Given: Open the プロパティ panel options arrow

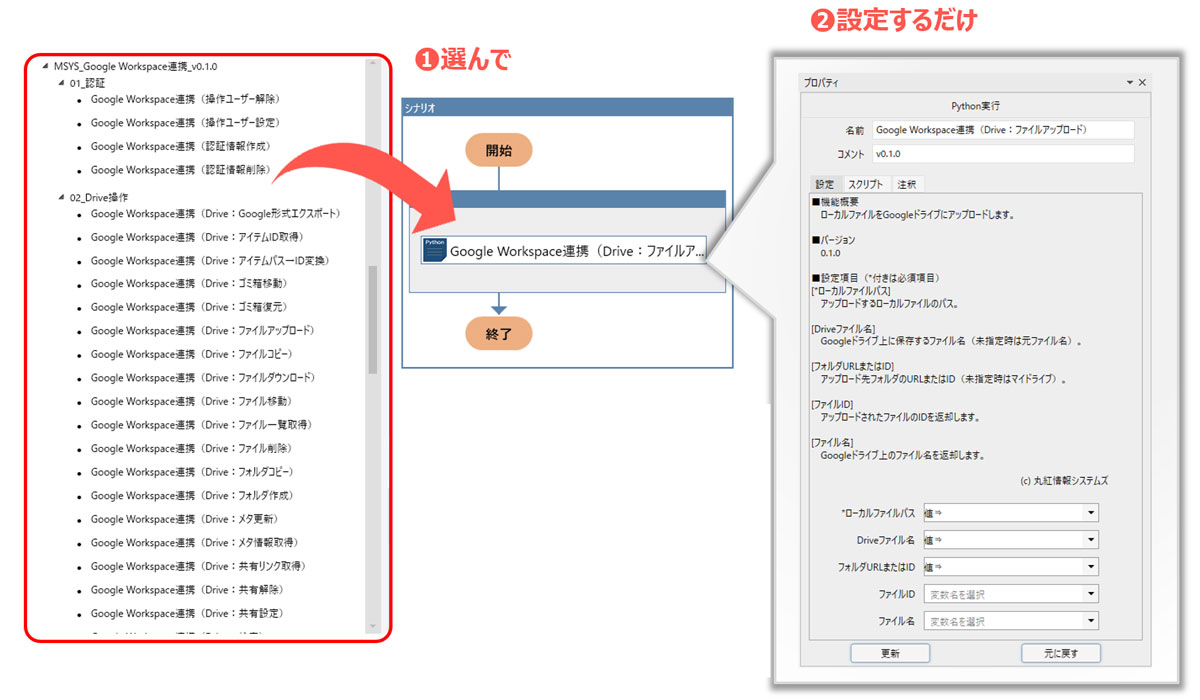Looking at the screenshot, I should [1130, 83].
